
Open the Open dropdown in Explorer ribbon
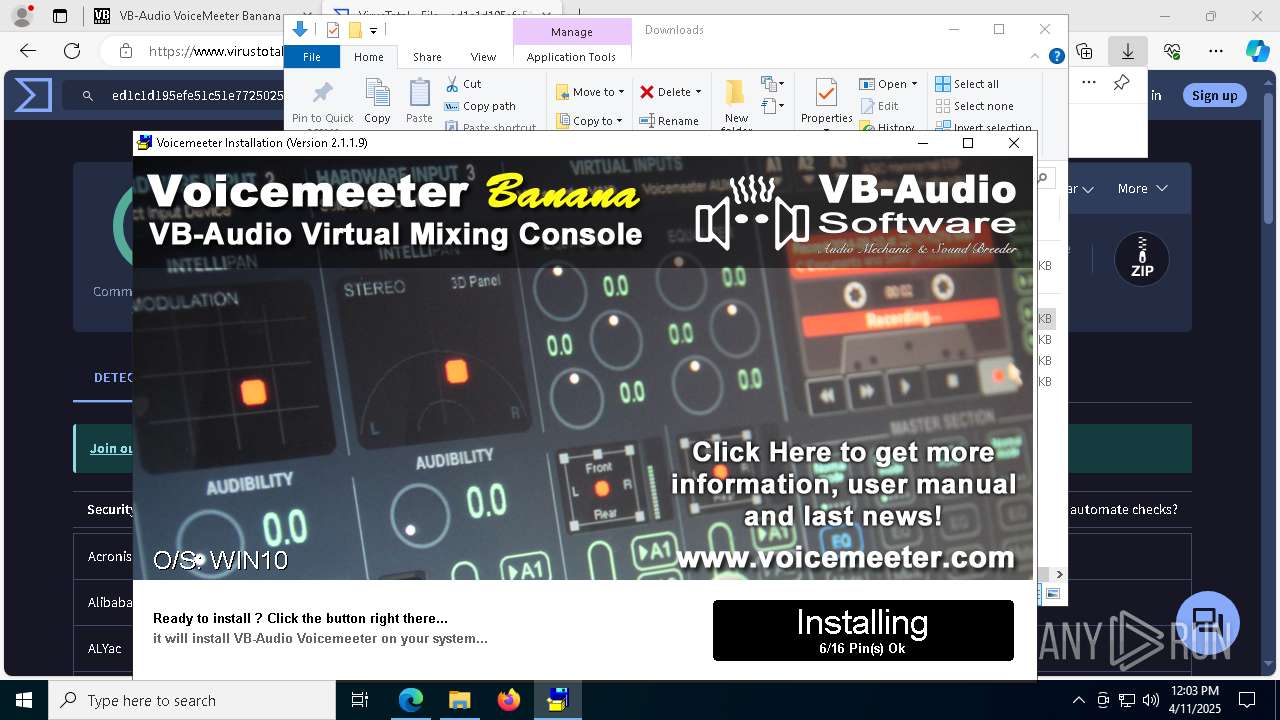point(888,84)
